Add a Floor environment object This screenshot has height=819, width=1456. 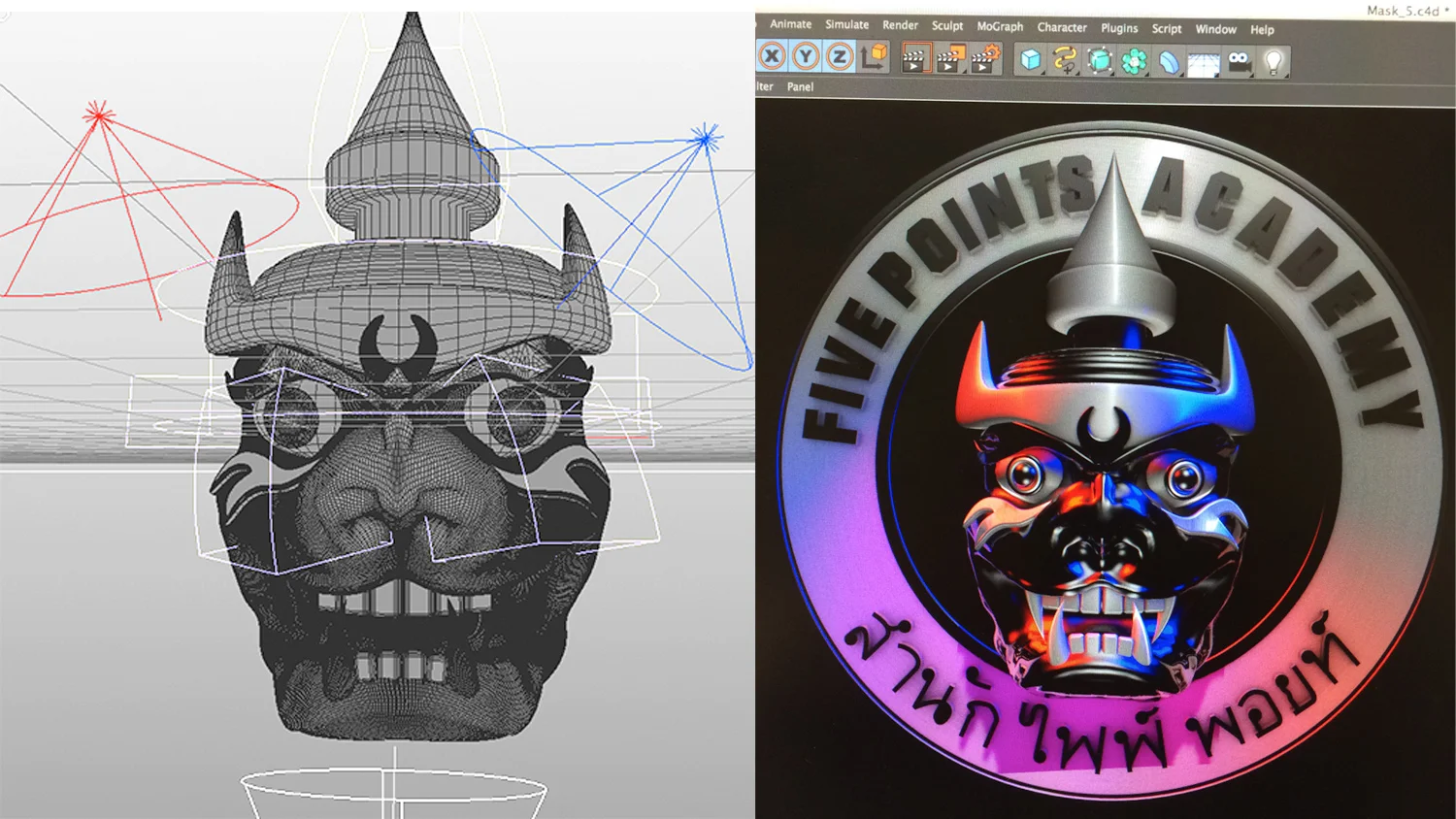[1204, 64]
